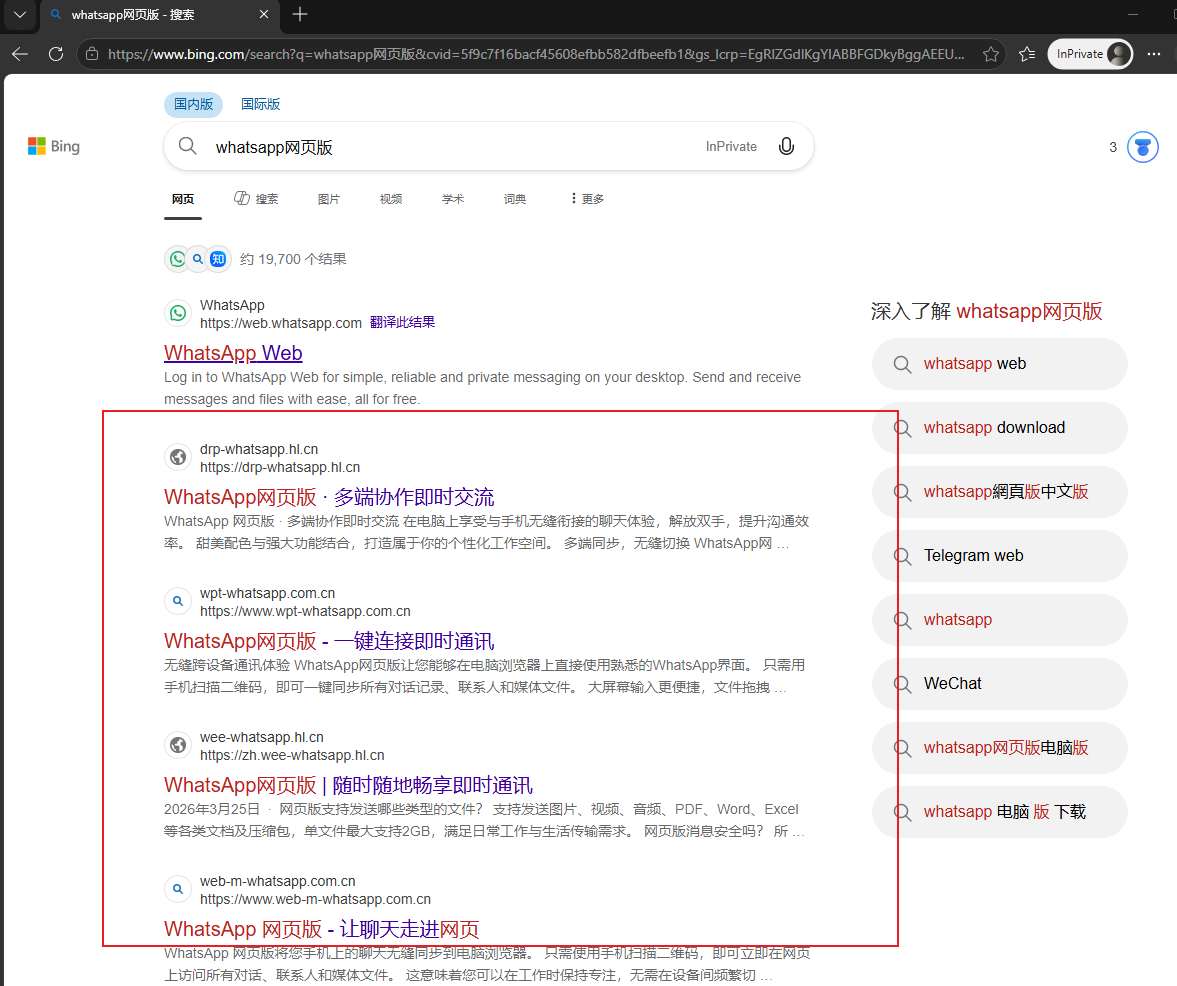The image size is (1177, 986).
Task: Search related query WeChat
Action: [999, 684]
